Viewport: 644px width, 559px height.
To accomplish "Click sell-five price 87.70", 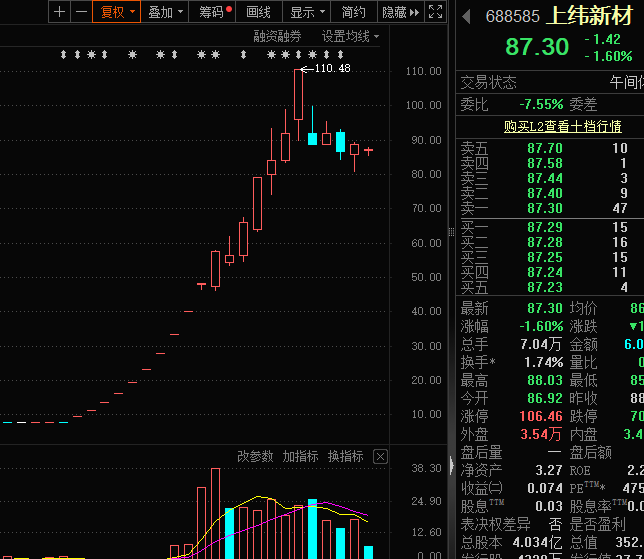I will 545,148.
